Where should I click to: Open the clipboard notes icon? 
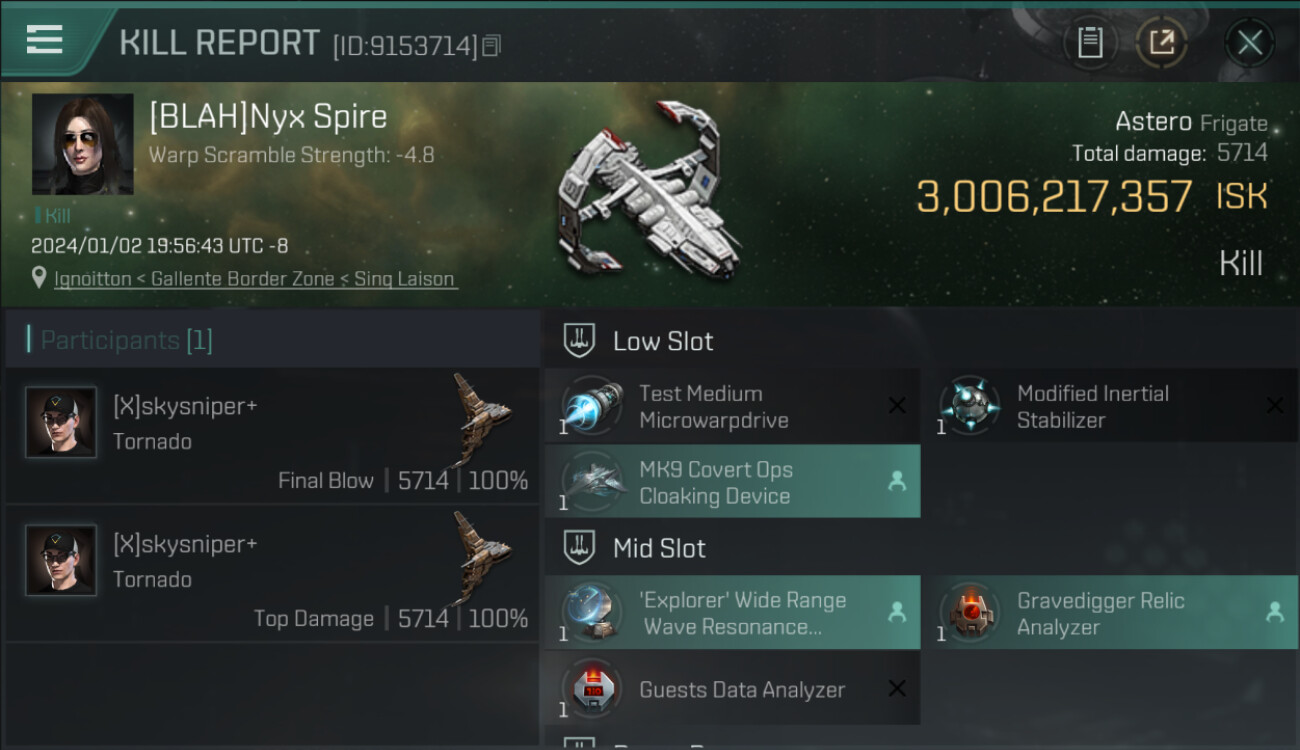click(x=1089, y=42)
